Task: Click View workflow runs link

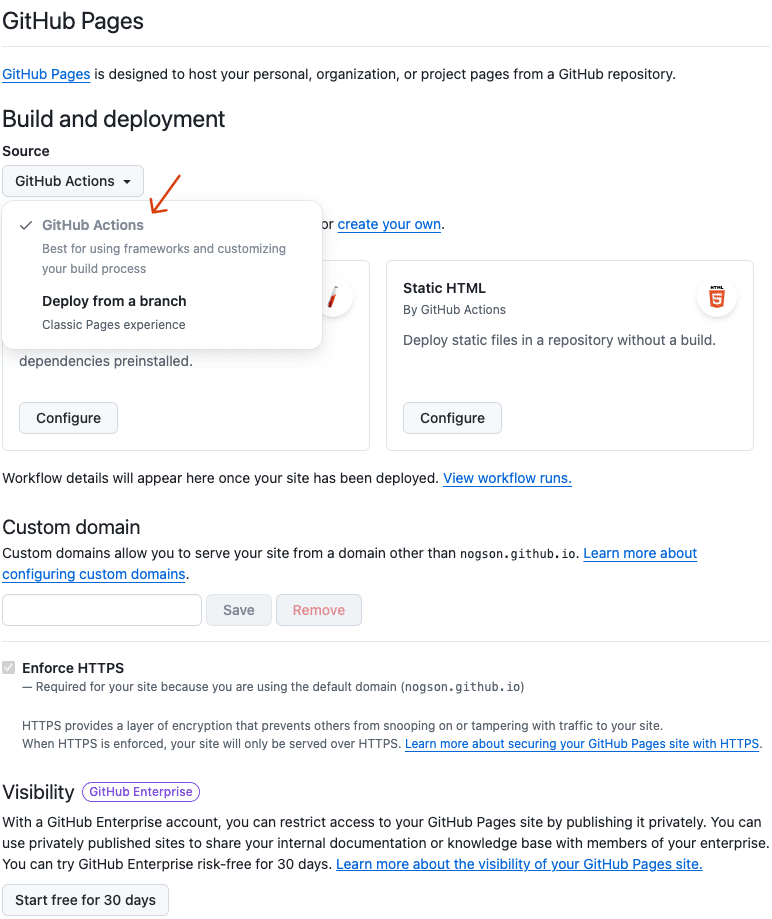Action: pos(507,478)
